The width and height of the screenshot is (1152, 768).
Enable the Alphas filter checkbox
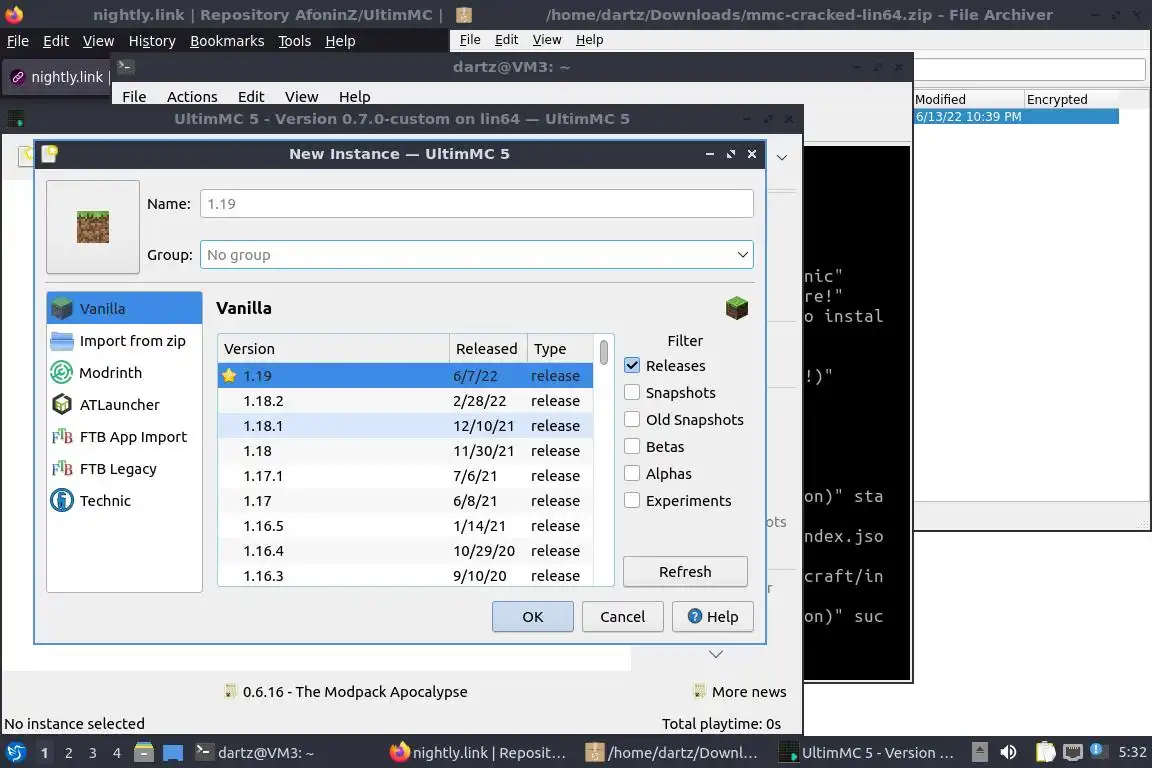(x=632, y=474)
